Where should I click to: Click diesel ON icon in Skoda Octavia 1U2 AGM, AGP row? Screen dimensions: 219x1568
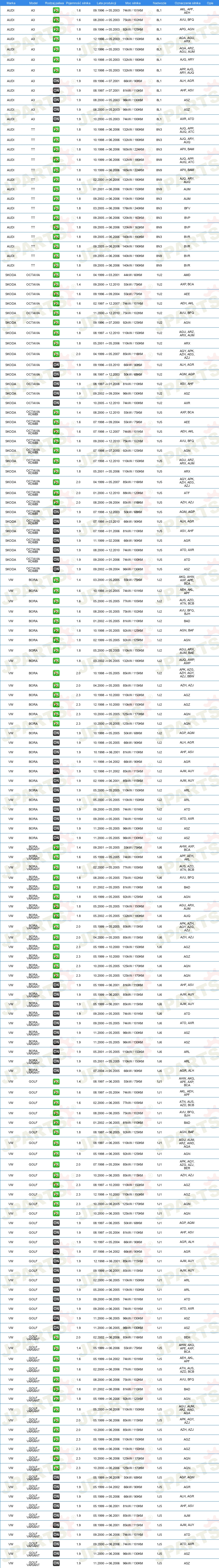[x=56, y=374]
